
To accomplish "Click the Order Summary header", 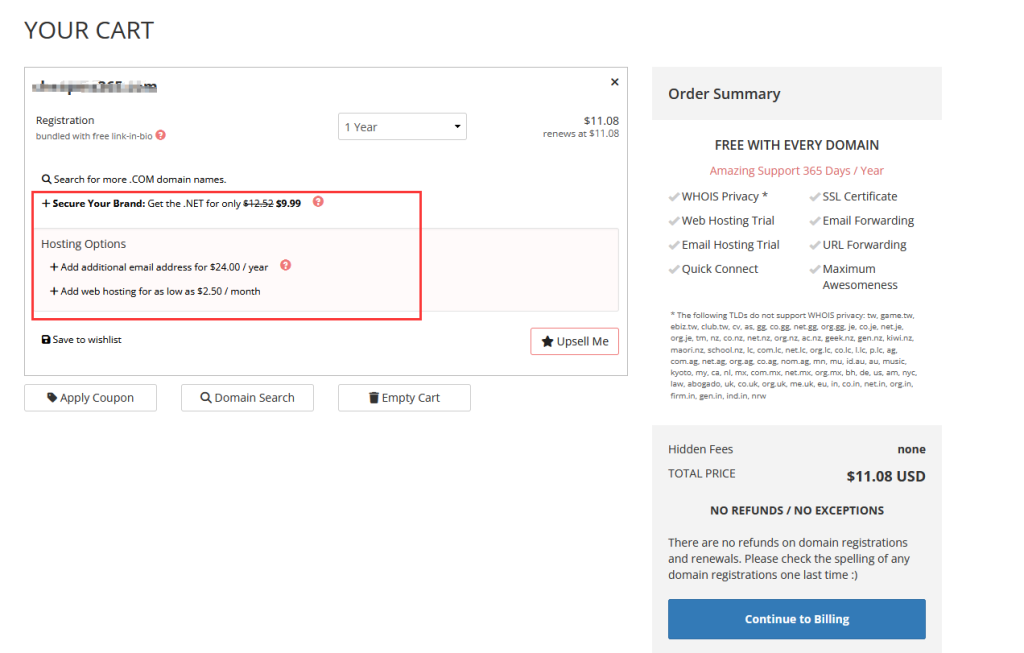I will point(724,94).
